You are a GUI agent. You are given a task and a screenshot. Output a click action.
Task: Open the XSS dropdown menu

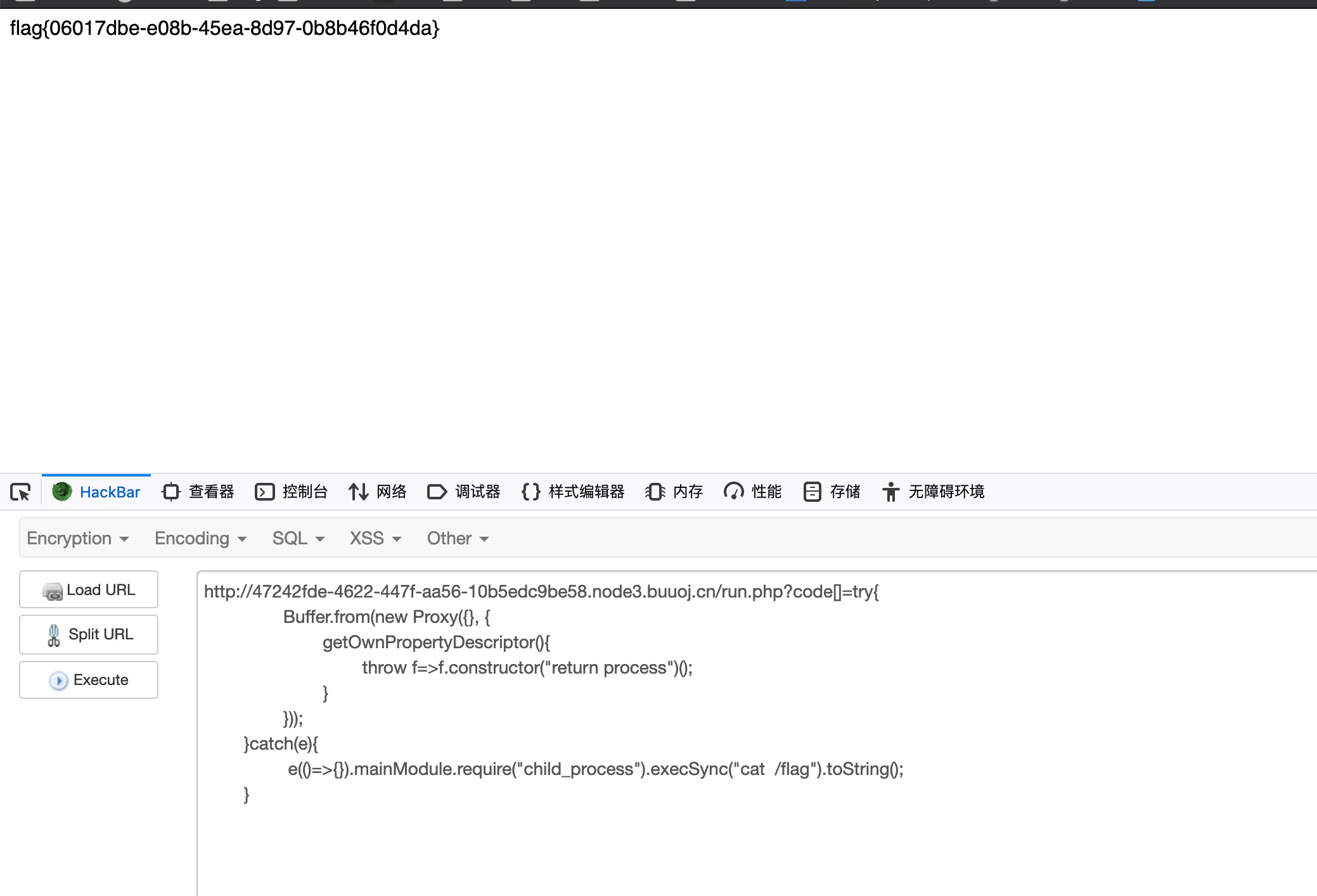pyautogui.click(x=376, y=538)
